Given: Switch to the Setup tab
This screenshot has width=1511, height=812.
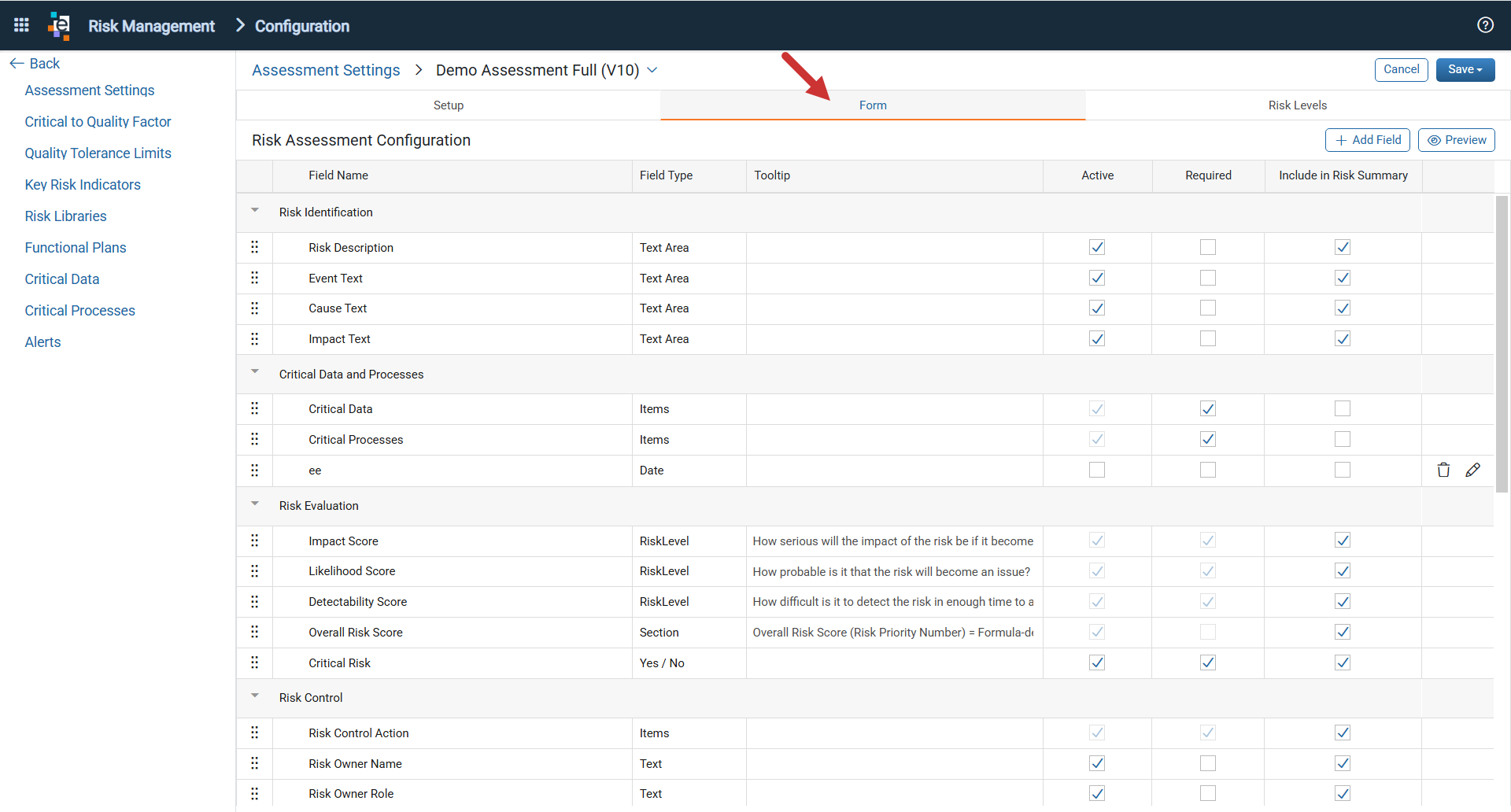Looking at the screenshot, I should pyautogui.click(x=449, y=105).
